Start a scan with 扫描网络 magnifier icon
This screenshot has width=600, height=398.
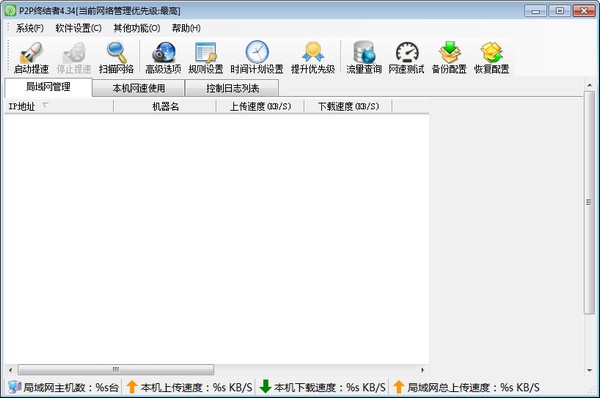[116, 52]
